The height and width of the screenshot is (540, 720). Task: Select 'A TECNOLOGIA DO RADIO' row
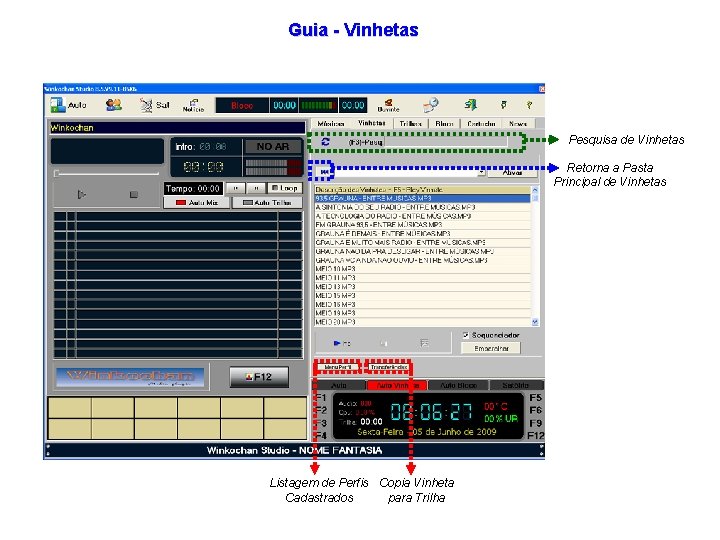pyautogui.click(x=422, y=216)
